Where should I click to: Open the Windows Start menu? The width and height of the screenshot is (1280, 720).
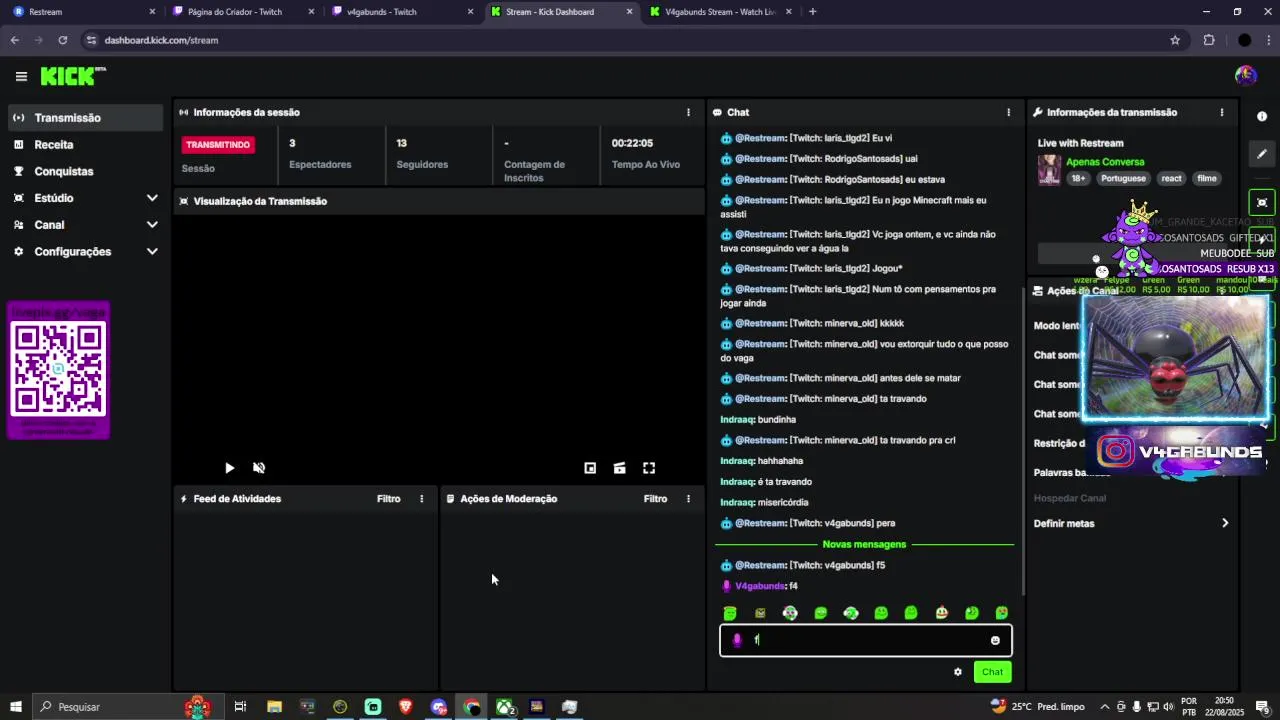coord(16,707)
